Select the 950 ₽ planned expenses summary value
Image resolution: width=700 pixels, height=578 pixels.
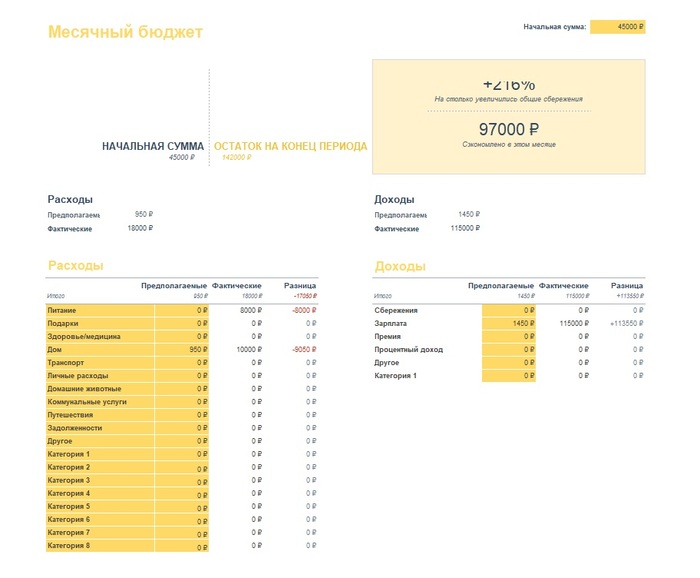click(x=144, y=214)
